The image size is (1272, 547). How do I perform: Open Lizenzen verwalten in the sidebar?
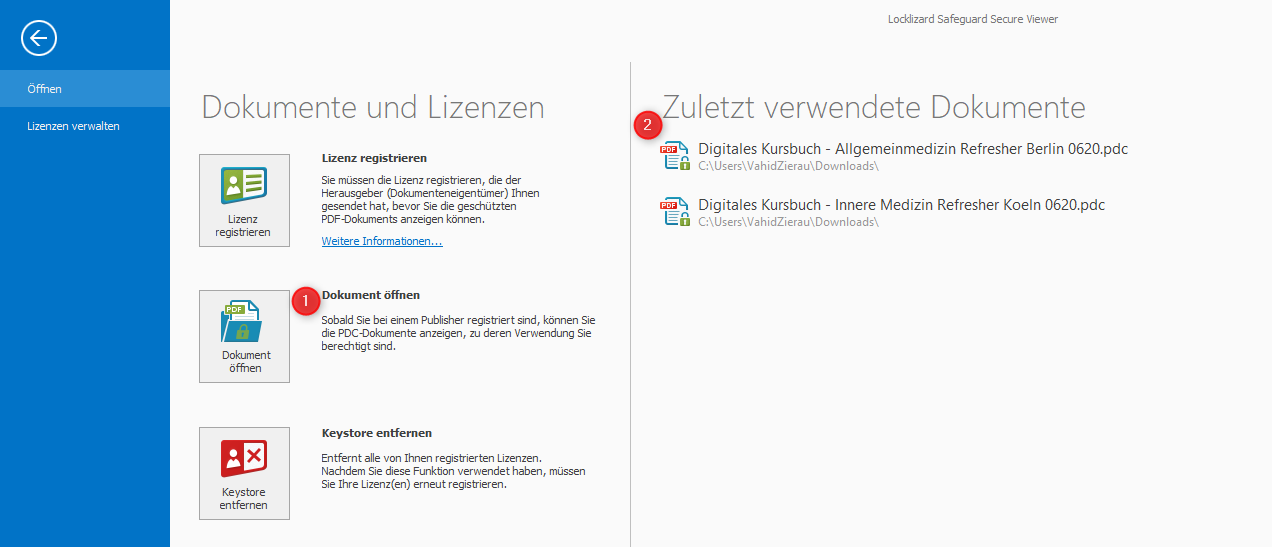tap(85, 126)
